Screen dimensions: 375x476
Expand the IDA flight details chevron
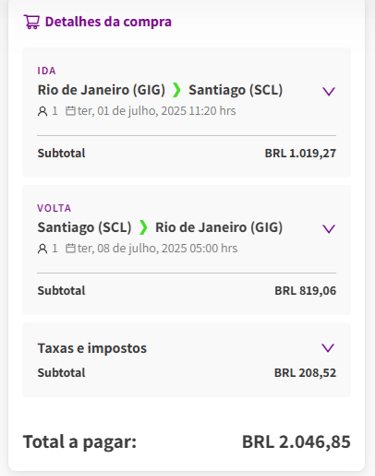329,91
